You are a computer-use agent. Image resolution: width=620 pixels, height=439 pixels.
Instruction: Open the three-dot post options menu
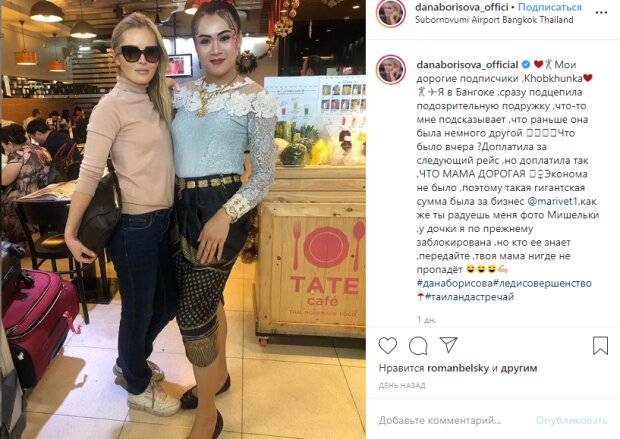[x=601, y=13]
